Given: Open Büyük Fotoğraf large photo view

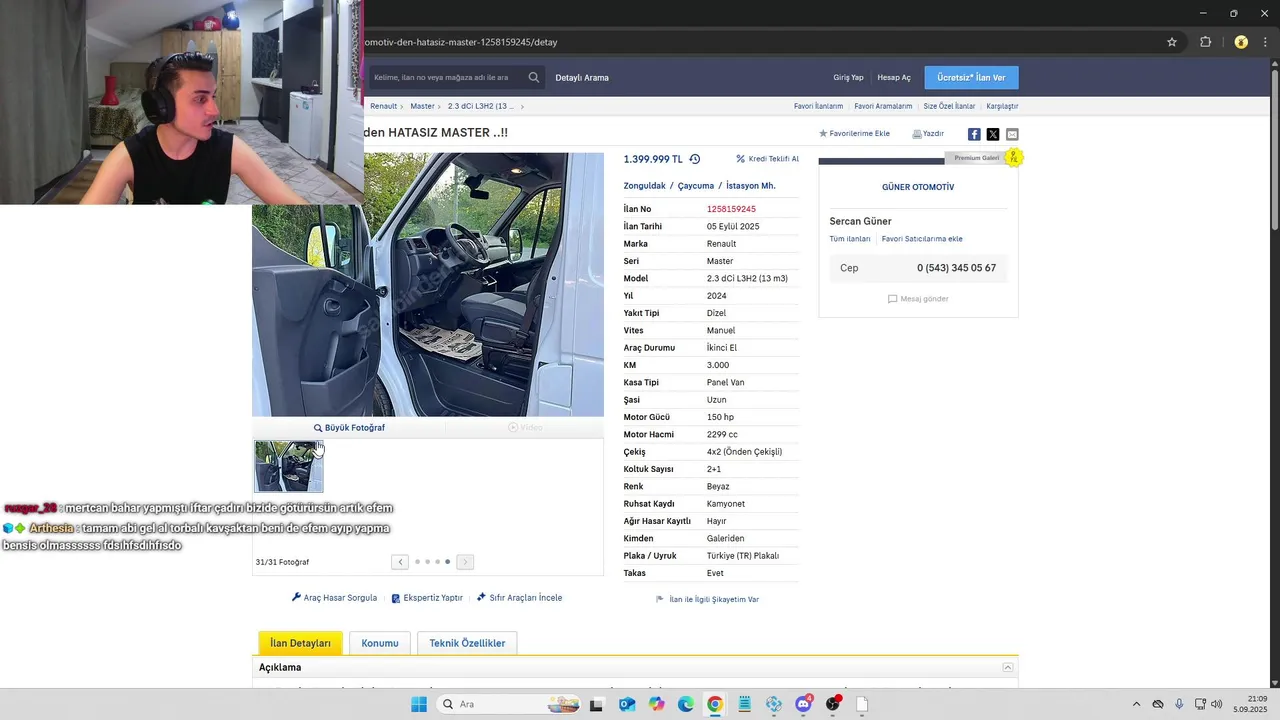Looking at the screenshot, I should [349, 427].
